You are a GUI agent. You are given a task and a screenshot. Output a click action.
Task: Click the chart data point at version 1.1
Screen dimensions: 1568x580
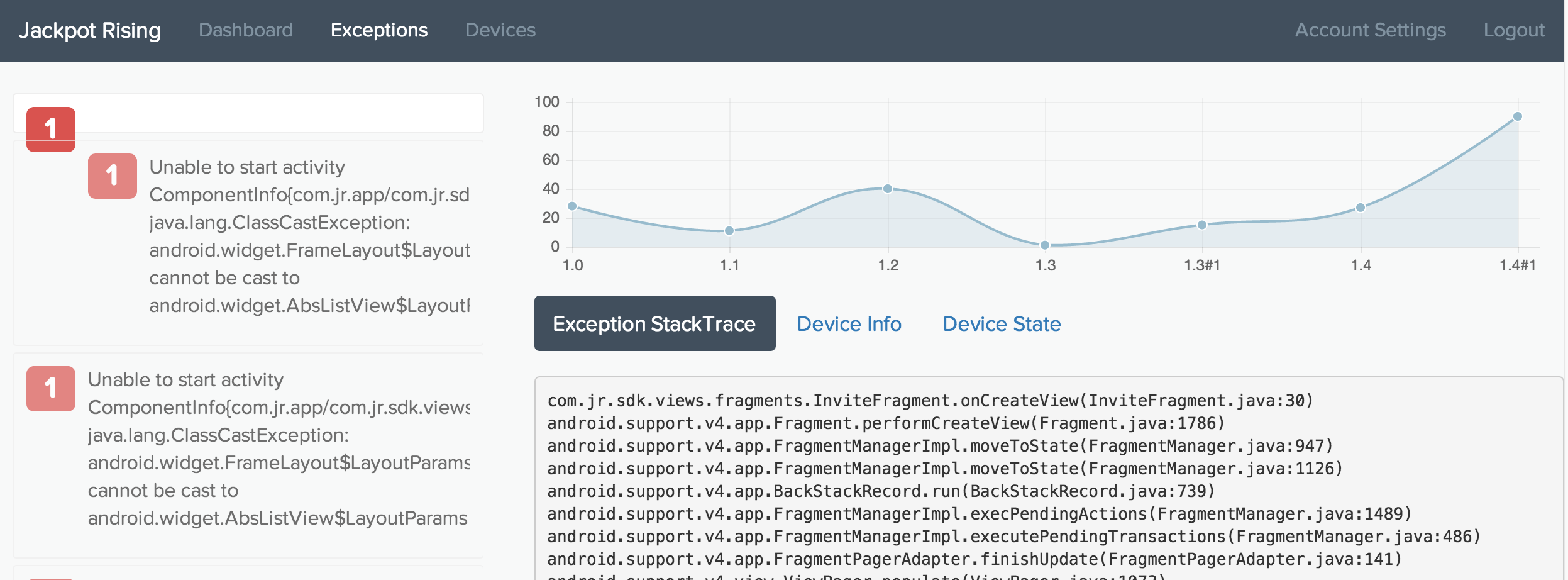pyautogui.click(x=729, y=231)
